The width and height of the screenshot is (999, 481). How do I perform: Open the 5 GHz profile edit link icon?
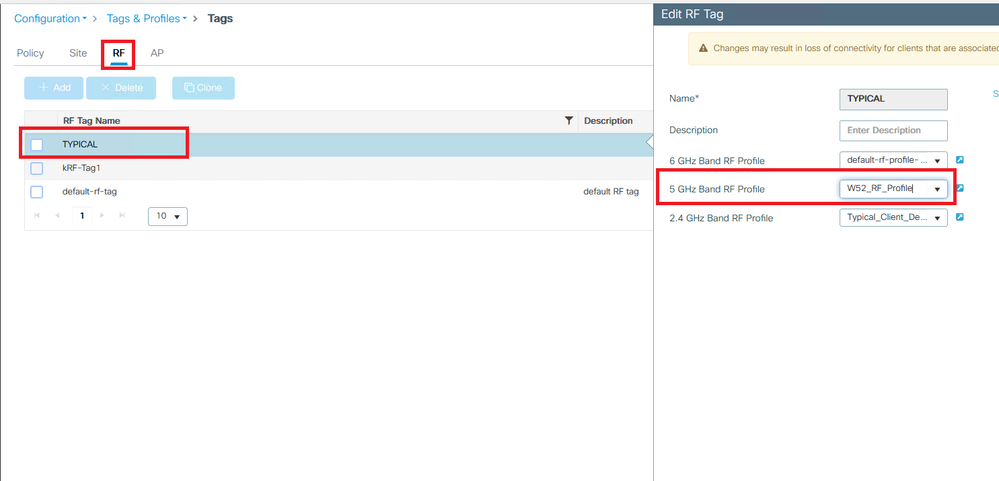960,188
